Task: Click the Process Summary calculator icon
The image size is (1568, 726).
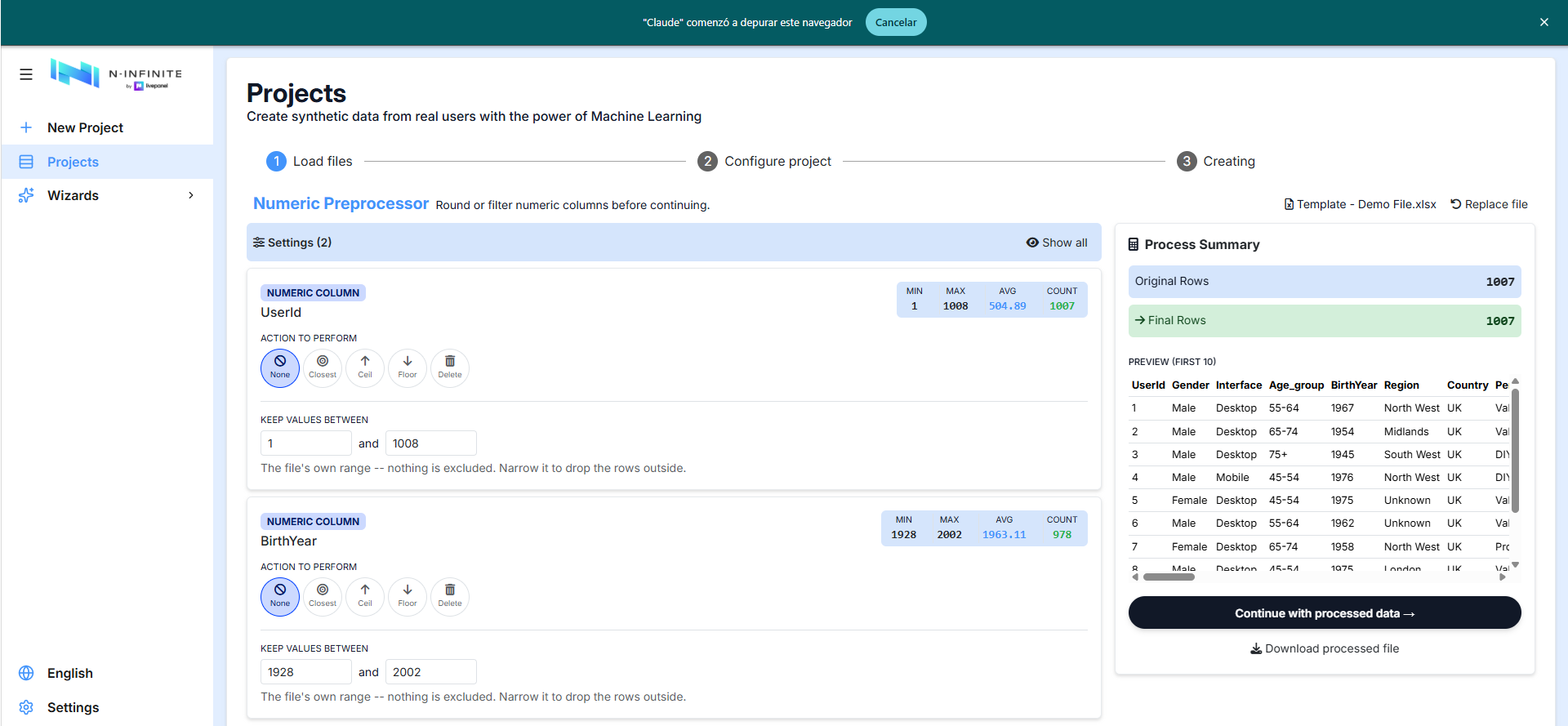Action: [x=1134, y=244]
